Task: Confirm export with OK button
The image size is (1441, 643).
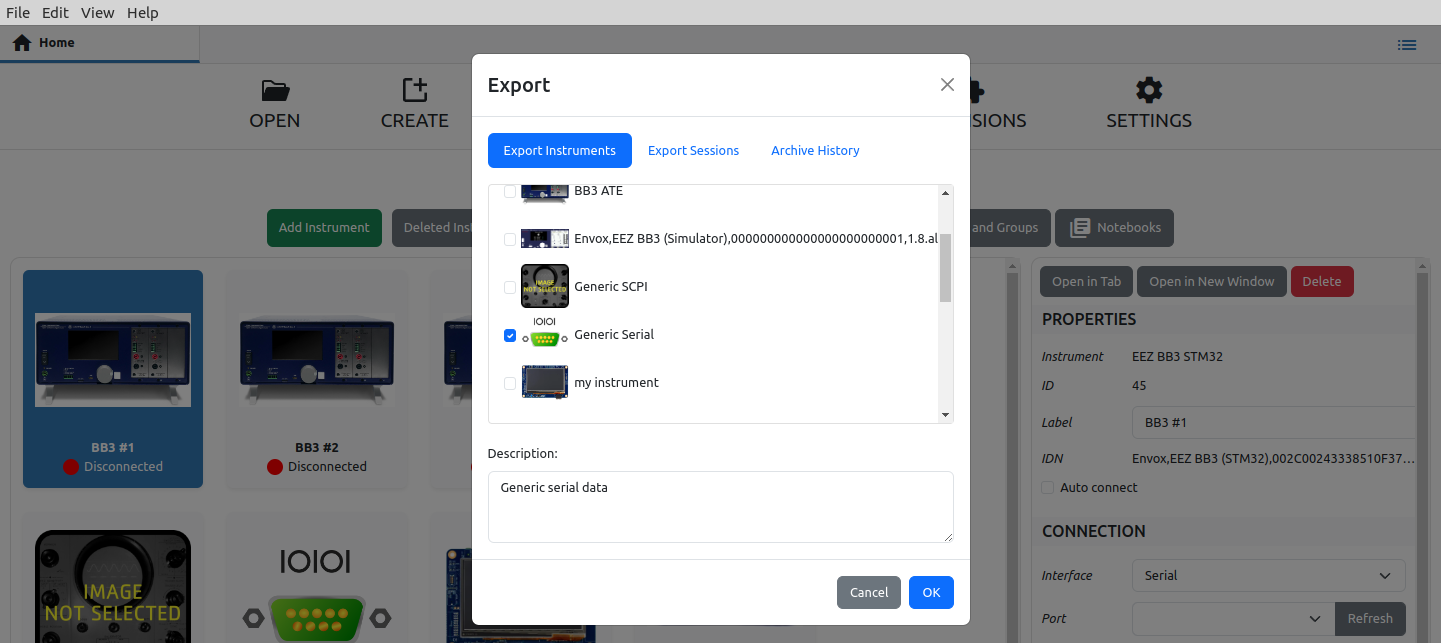Action: pyautogui.click(x=931, y=593)
